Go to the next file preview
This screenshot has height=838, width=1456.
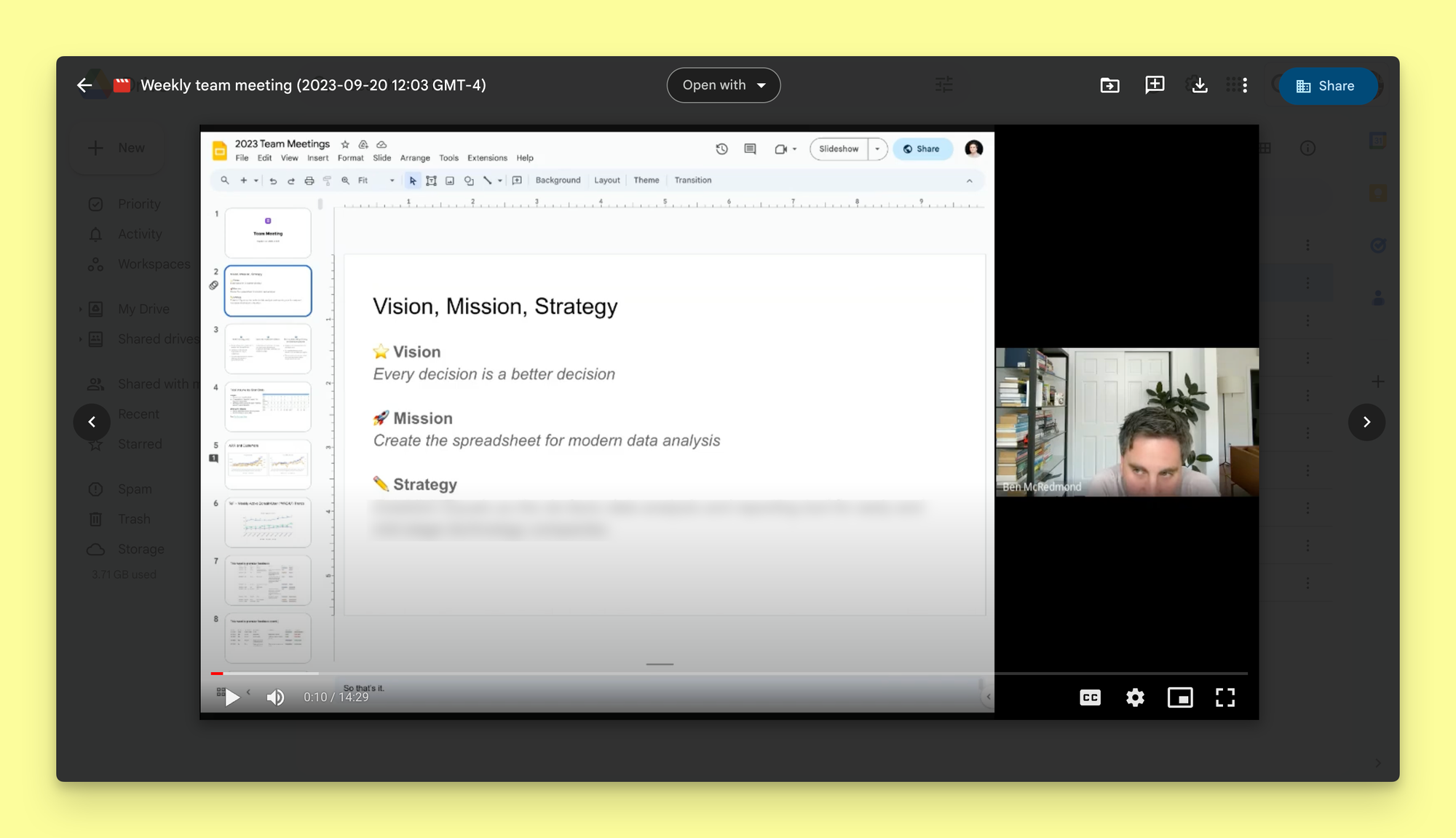1366,422
